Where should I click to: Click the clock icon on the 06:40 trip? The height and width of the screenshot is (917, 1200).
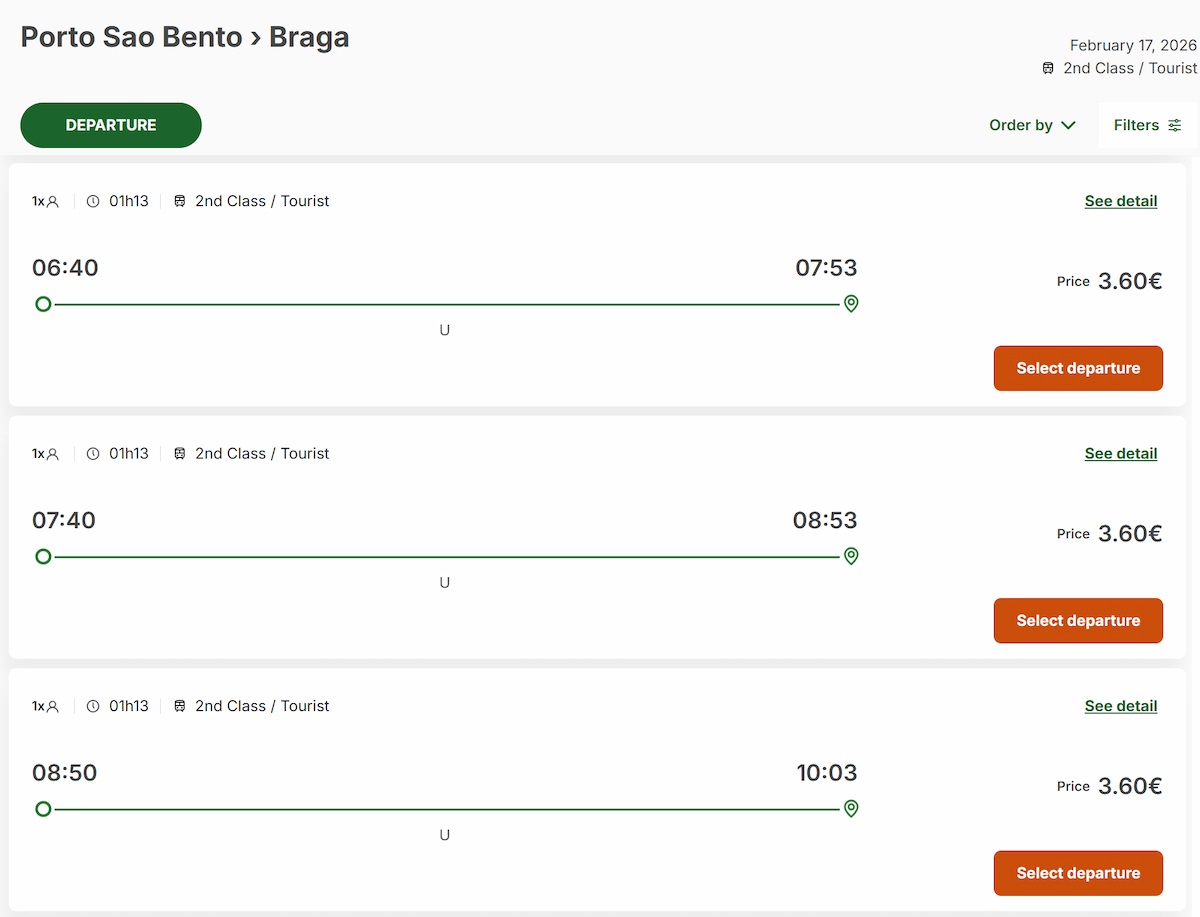93,201
